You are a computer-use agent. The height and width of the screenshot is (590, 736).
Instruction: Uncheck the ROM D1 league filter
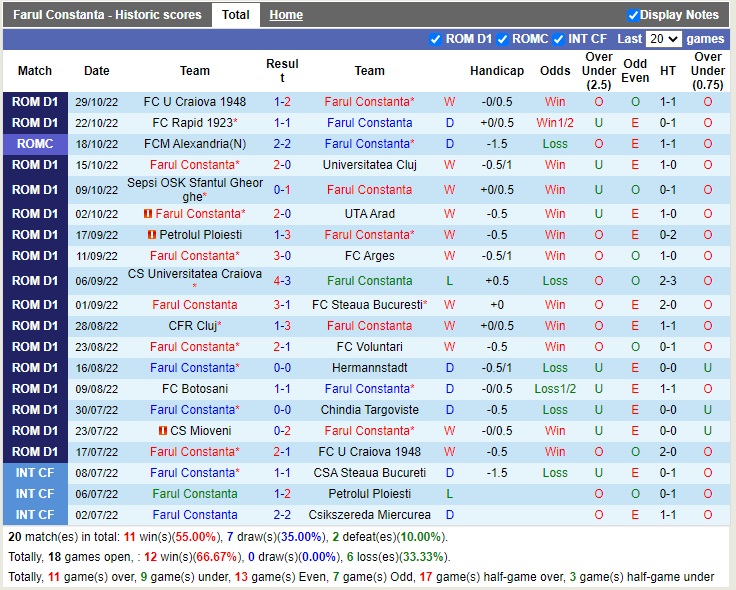pos(435,39)
